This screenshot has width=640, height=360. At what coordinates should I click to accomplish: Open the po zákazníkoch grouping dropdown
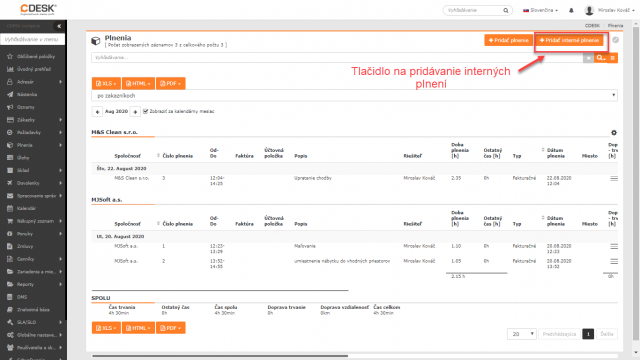pyautogui.click(x=354, y=96)
